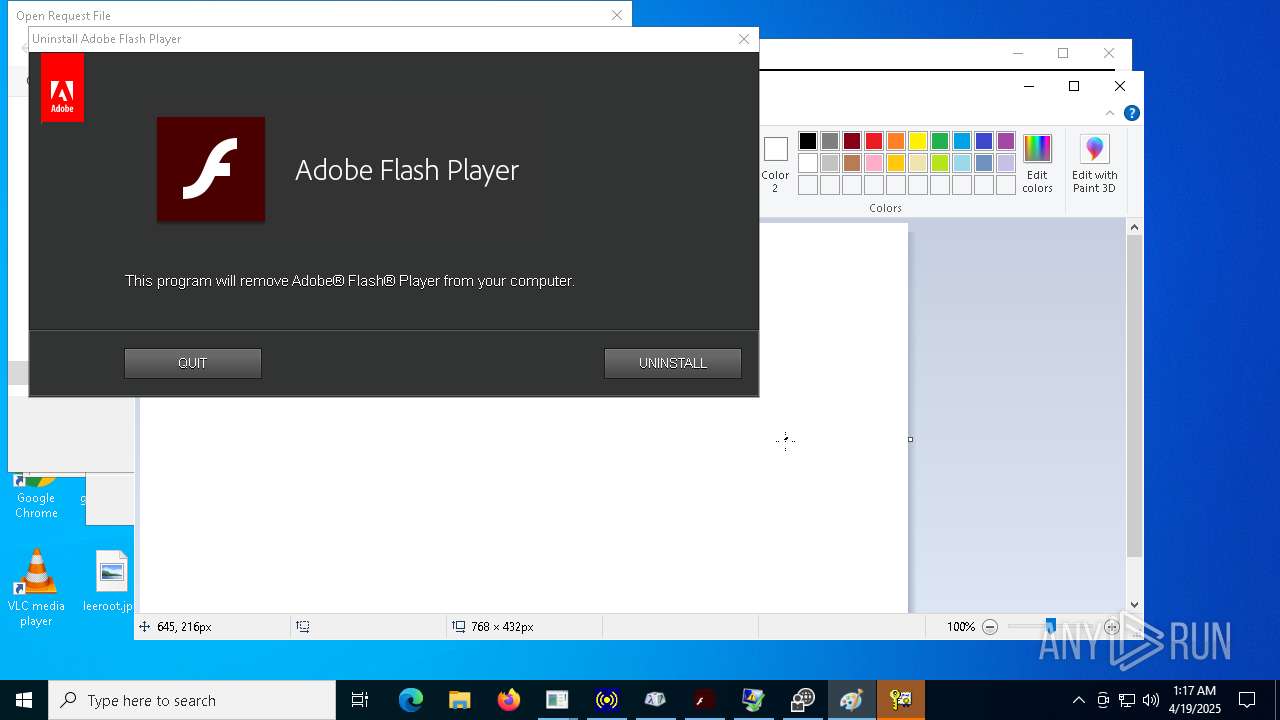Select the VLC media player desktop shortcut

[36, 588]
